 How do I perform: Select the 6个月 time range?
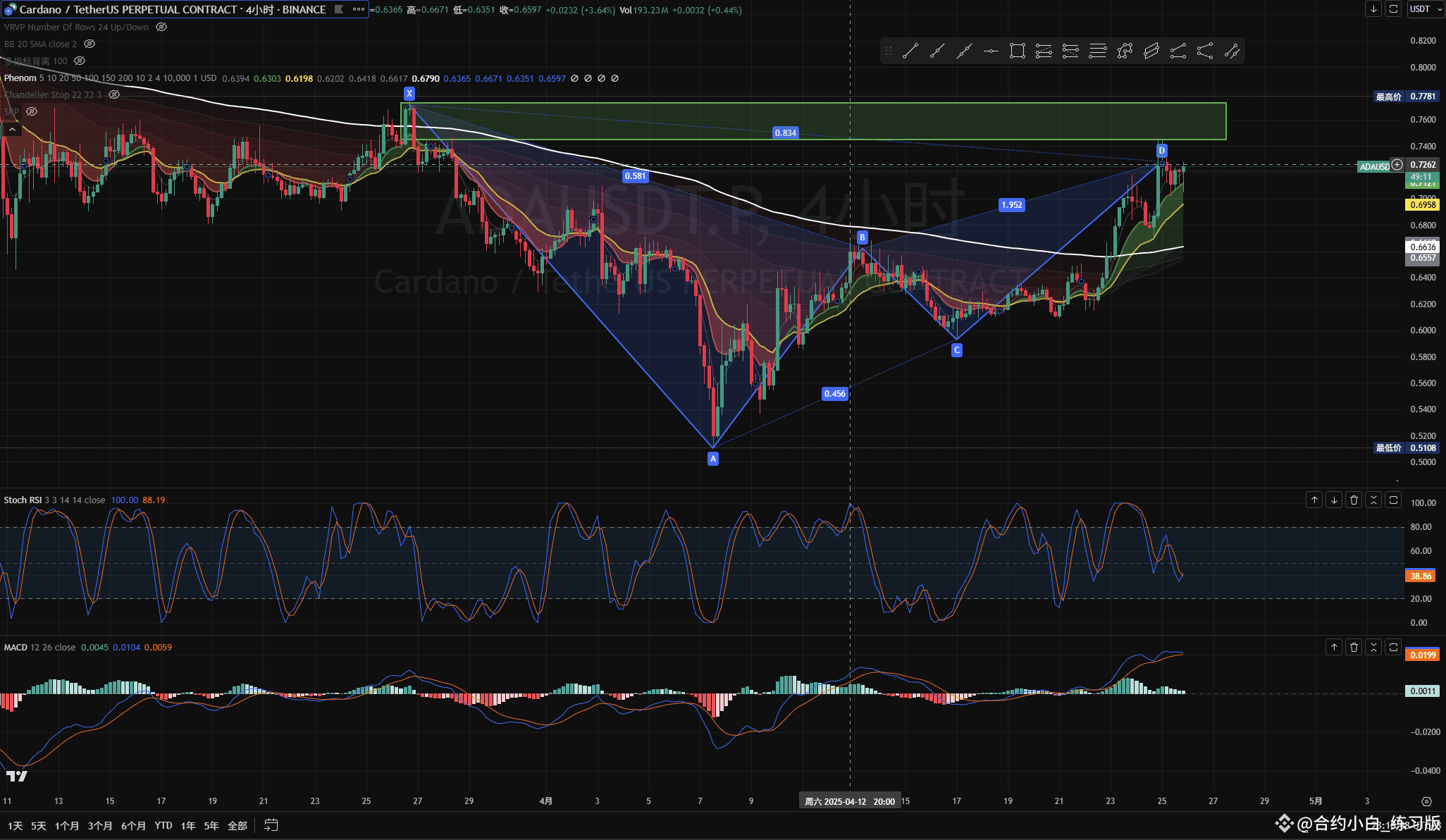(x=133, y=825)
